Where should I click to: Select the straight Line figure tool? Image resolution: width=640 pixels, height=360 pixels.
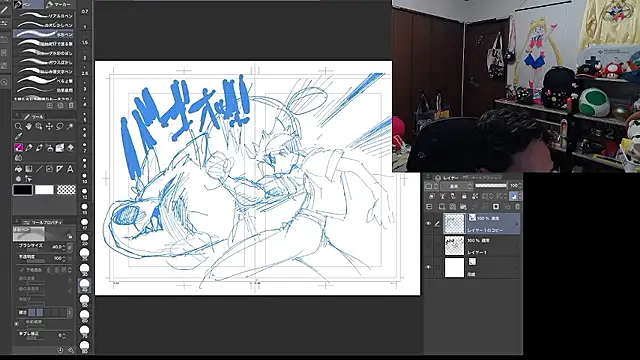coord(39,169)
